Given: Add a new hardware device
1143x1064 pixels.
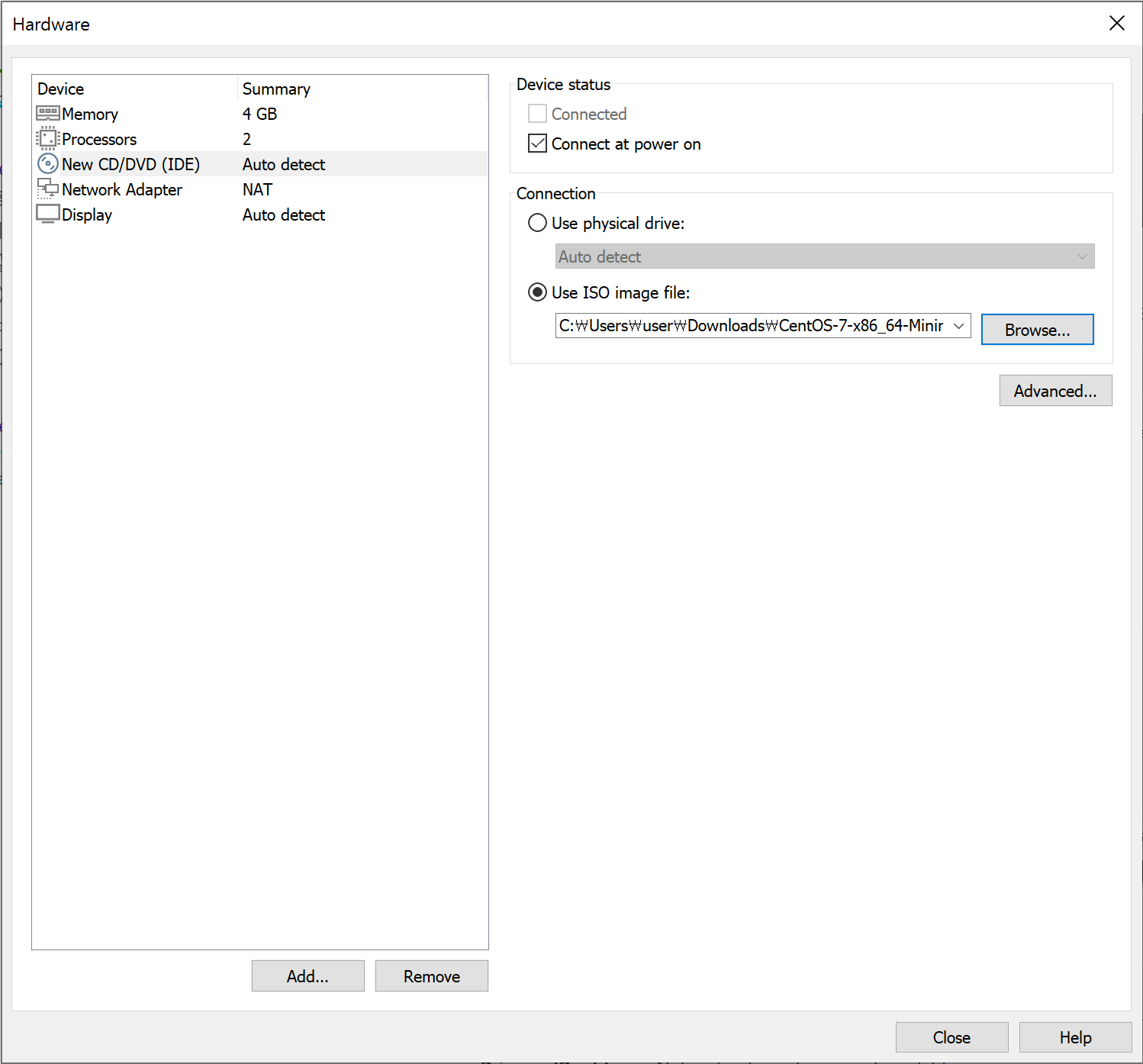Looking at the screenshot, I should (x=307, y=976).
